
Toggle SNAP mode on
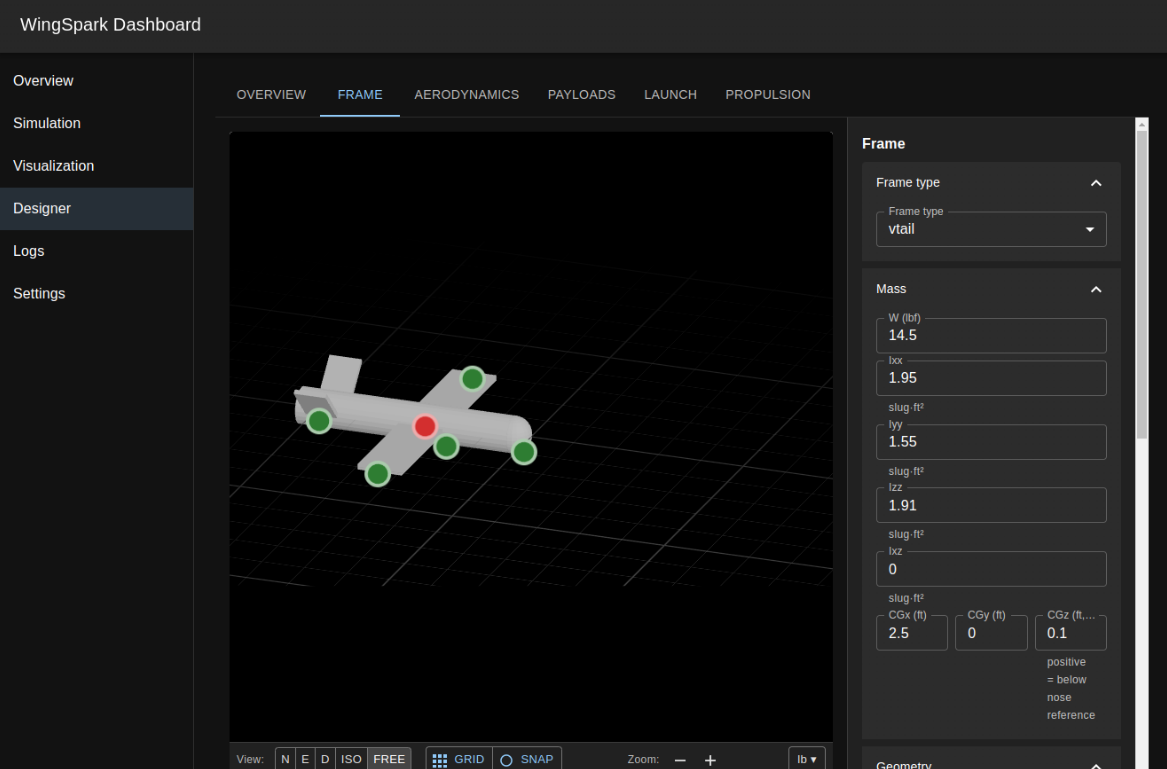(x=527, y=759)
